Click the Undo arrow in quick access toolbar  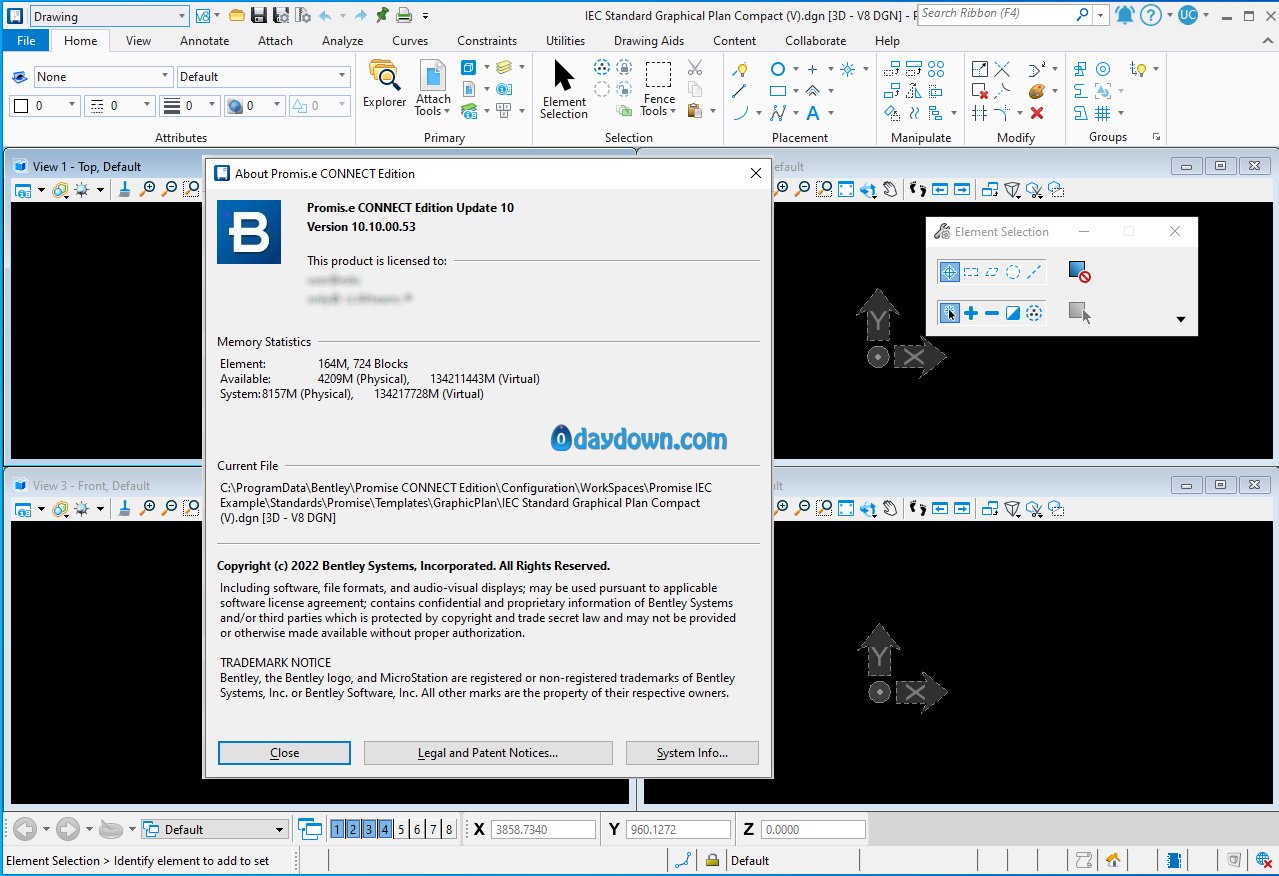click(x=325, y=15)
